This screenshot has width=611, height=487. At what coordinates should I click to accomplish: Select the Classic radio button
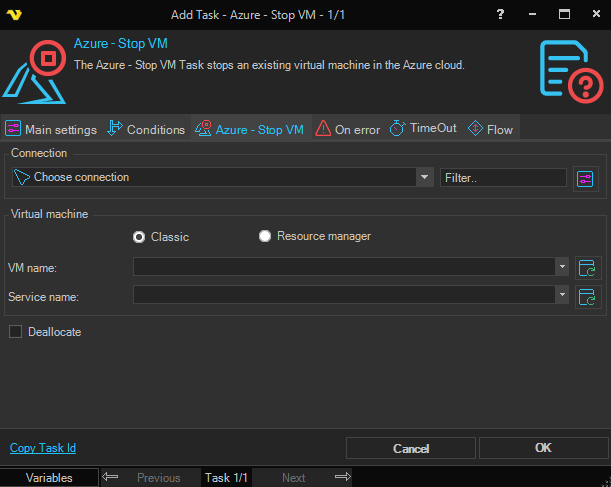click(140, 237)
